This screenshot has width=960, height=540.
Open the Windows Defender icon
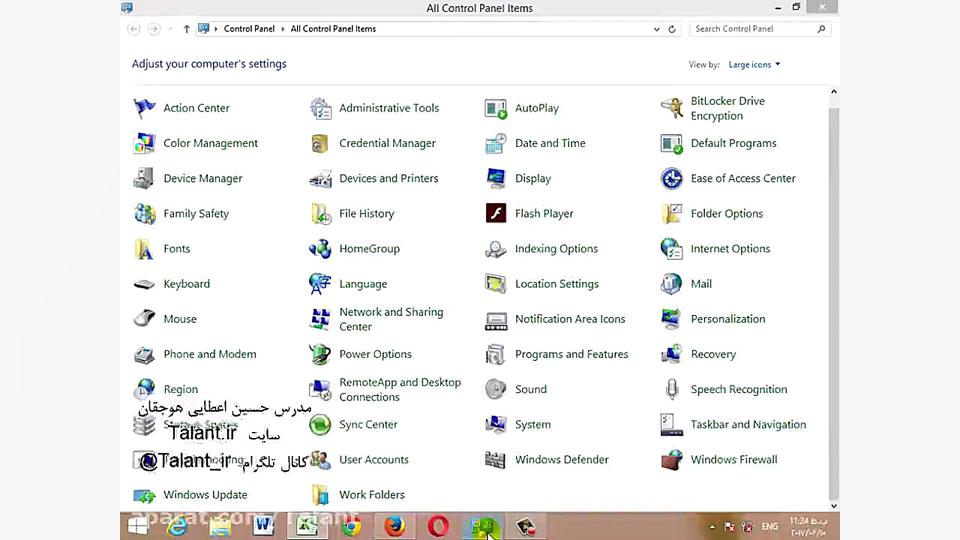click(496, 460)
